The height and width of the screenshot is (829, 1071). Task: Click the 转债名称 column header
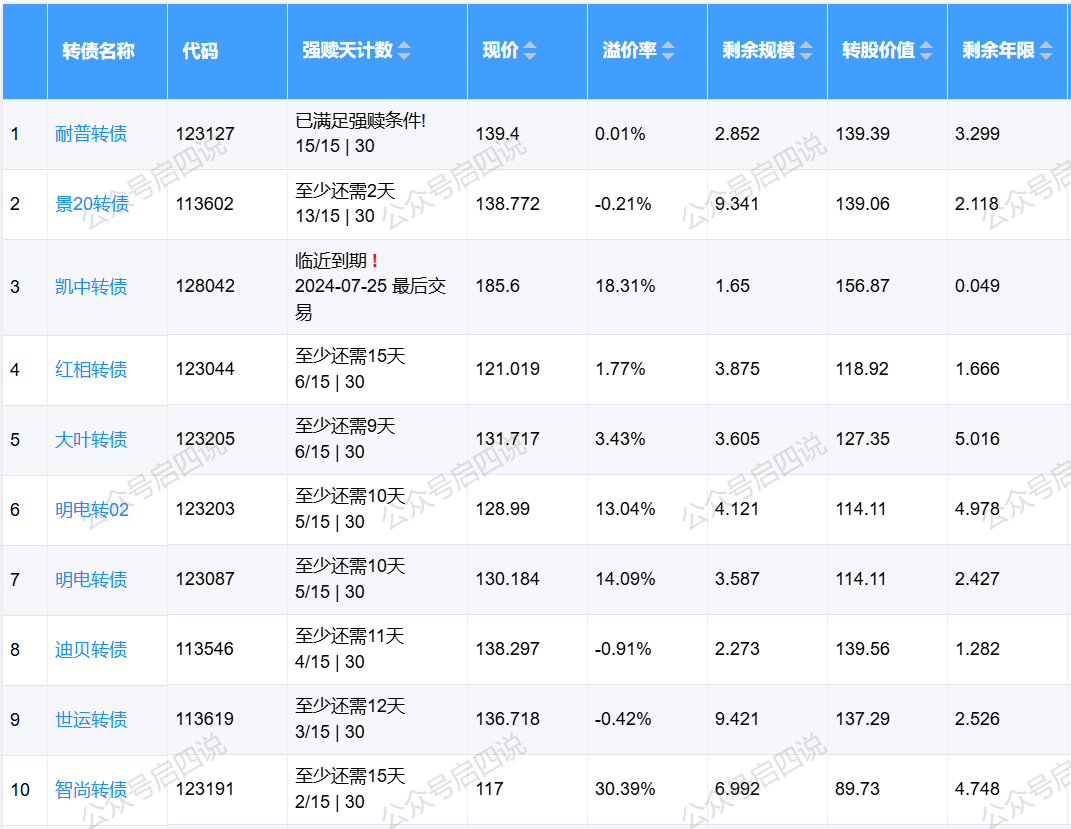pyautogui.click(x=98, y=51)
